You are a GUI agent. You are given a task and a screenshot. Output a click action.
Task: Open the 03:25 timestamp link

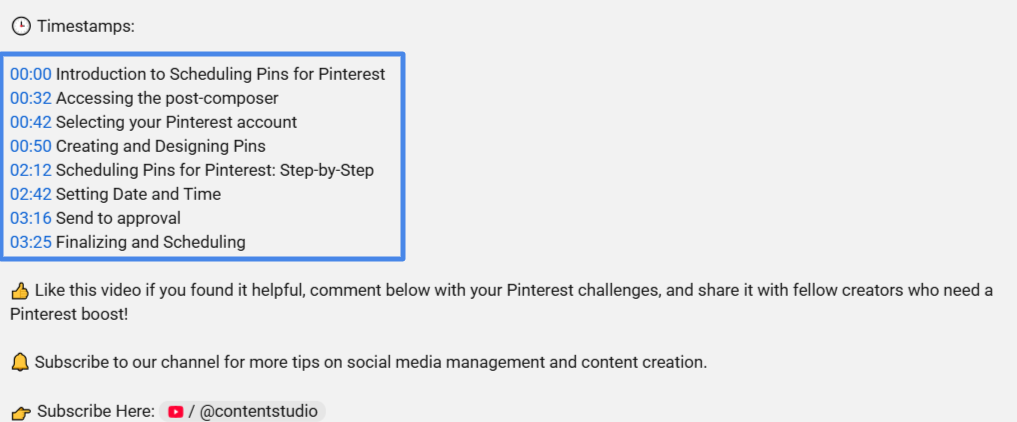point(30,242)
